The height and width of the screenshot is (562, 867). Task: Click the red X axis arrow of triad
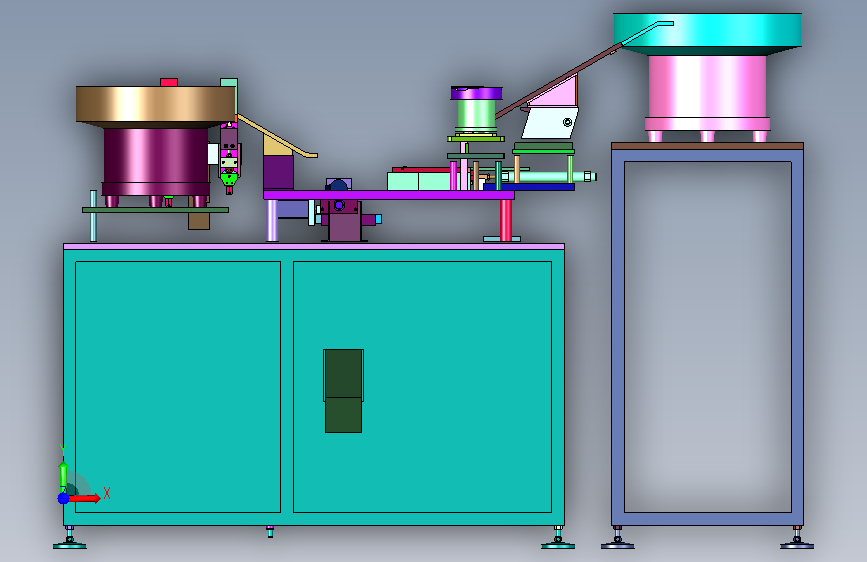[x=85, y=498]
